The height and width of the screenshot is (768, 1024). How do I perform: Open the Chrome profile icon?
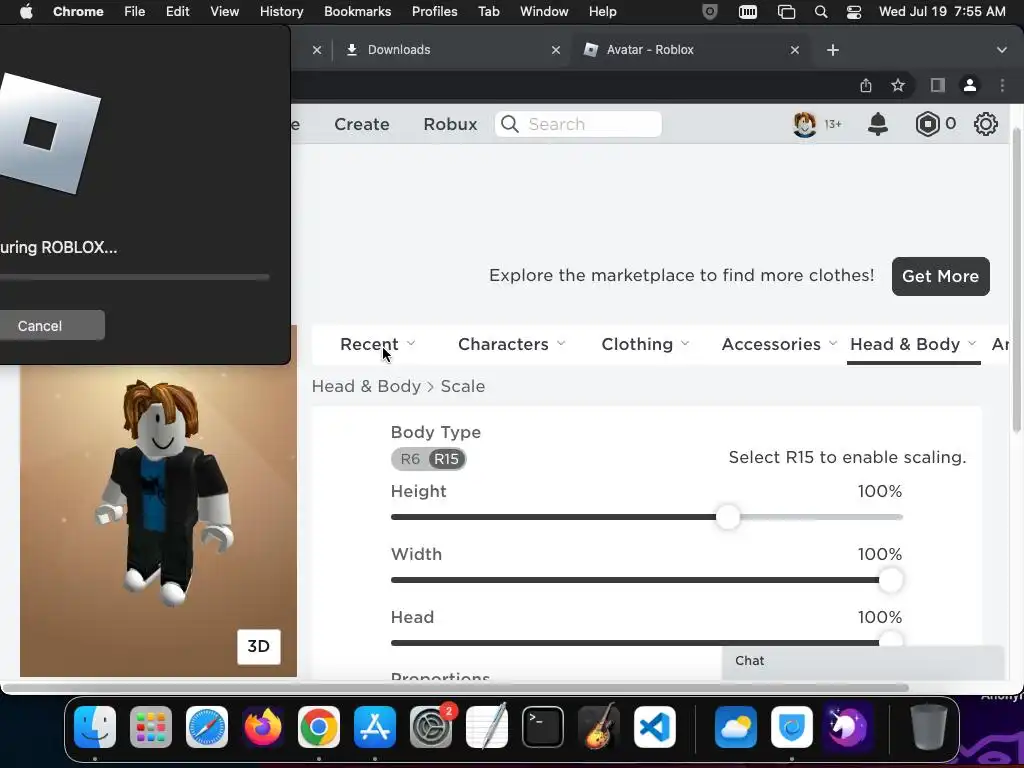[x=970, y=85]
